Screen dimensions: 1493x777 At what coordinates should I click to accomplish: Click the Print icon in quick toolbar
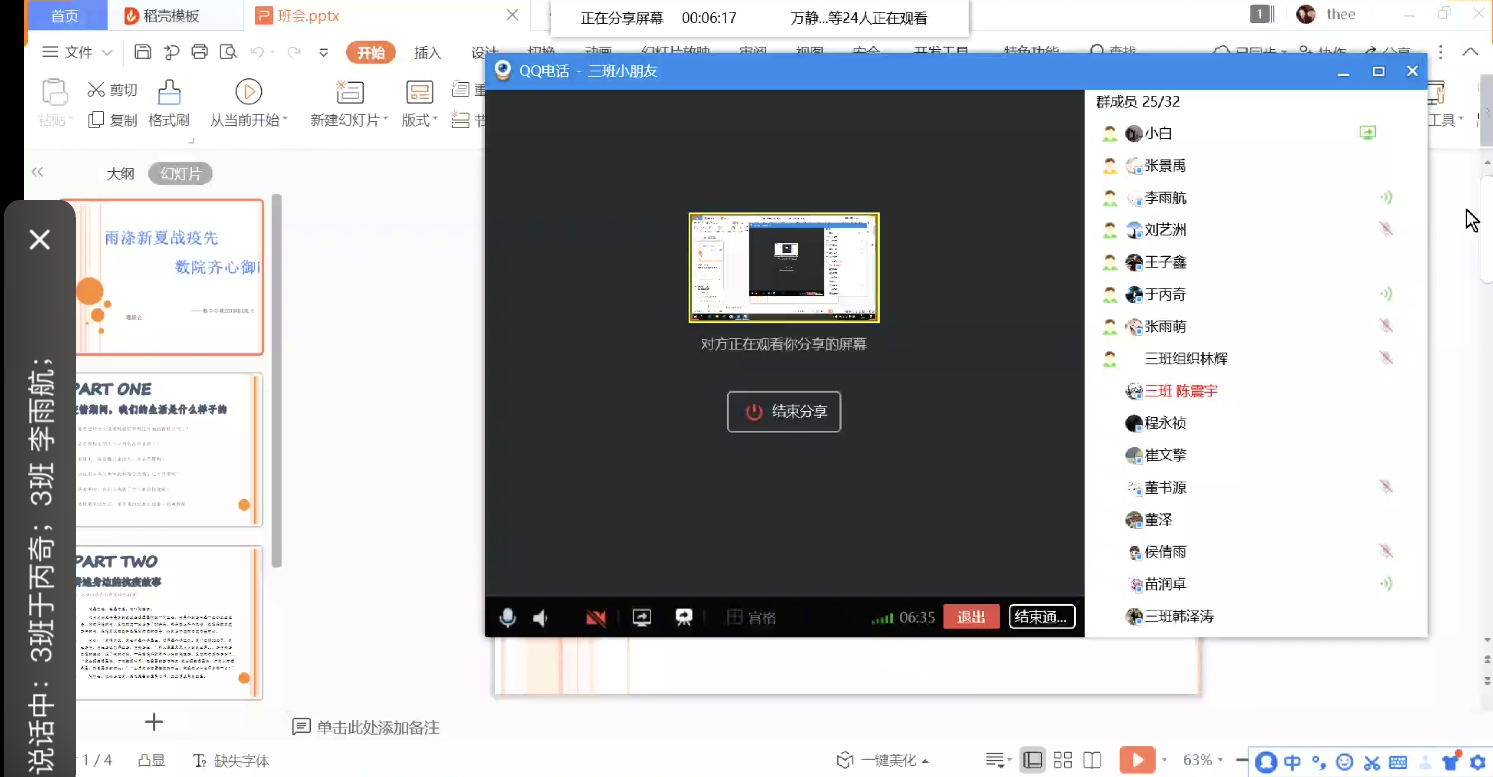click(199, 52)
